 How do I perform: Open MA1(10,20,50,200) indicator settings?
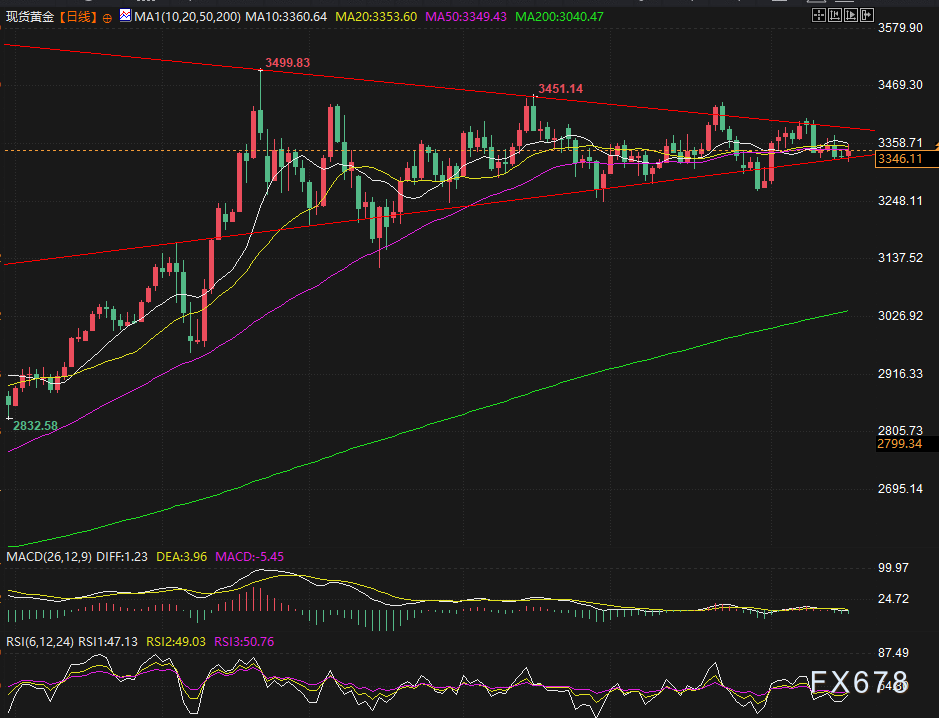tap(188, 16)
